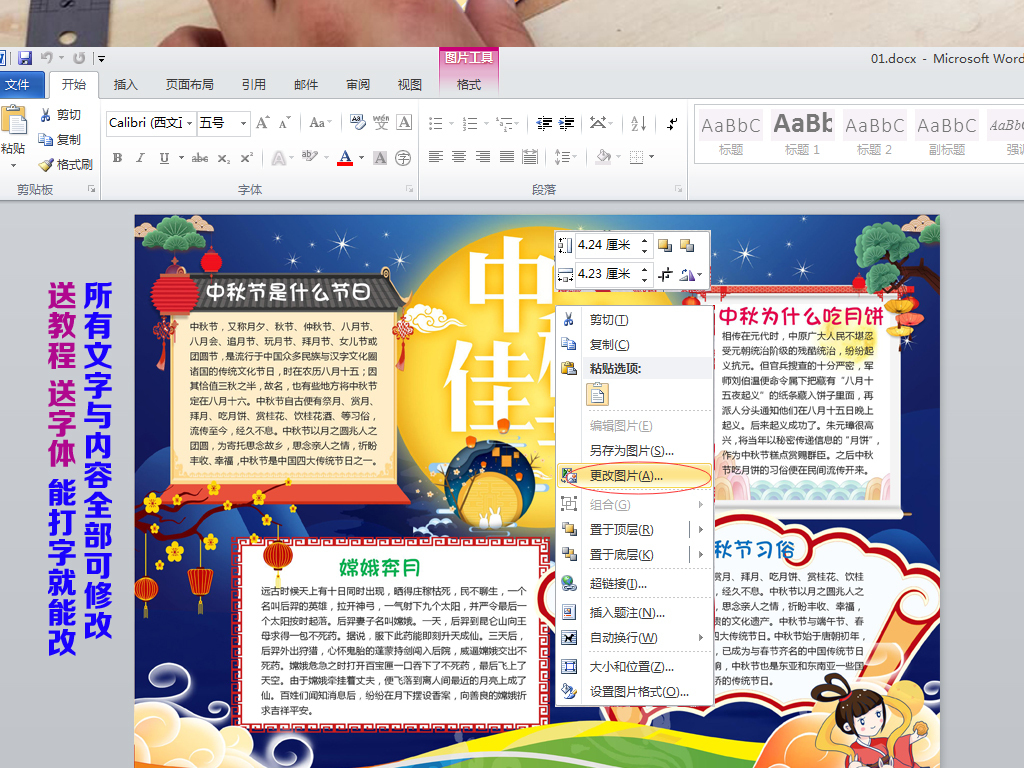Click the Pinyin guide (拼音指南) icon
This screenshot has width=1024, height=768.
coord(380,122)
